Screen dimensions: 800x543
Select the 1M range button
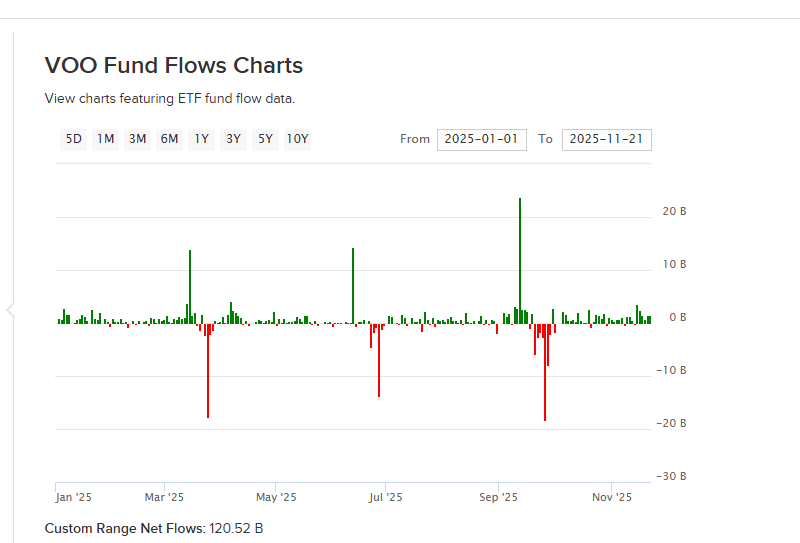point(106,139)
